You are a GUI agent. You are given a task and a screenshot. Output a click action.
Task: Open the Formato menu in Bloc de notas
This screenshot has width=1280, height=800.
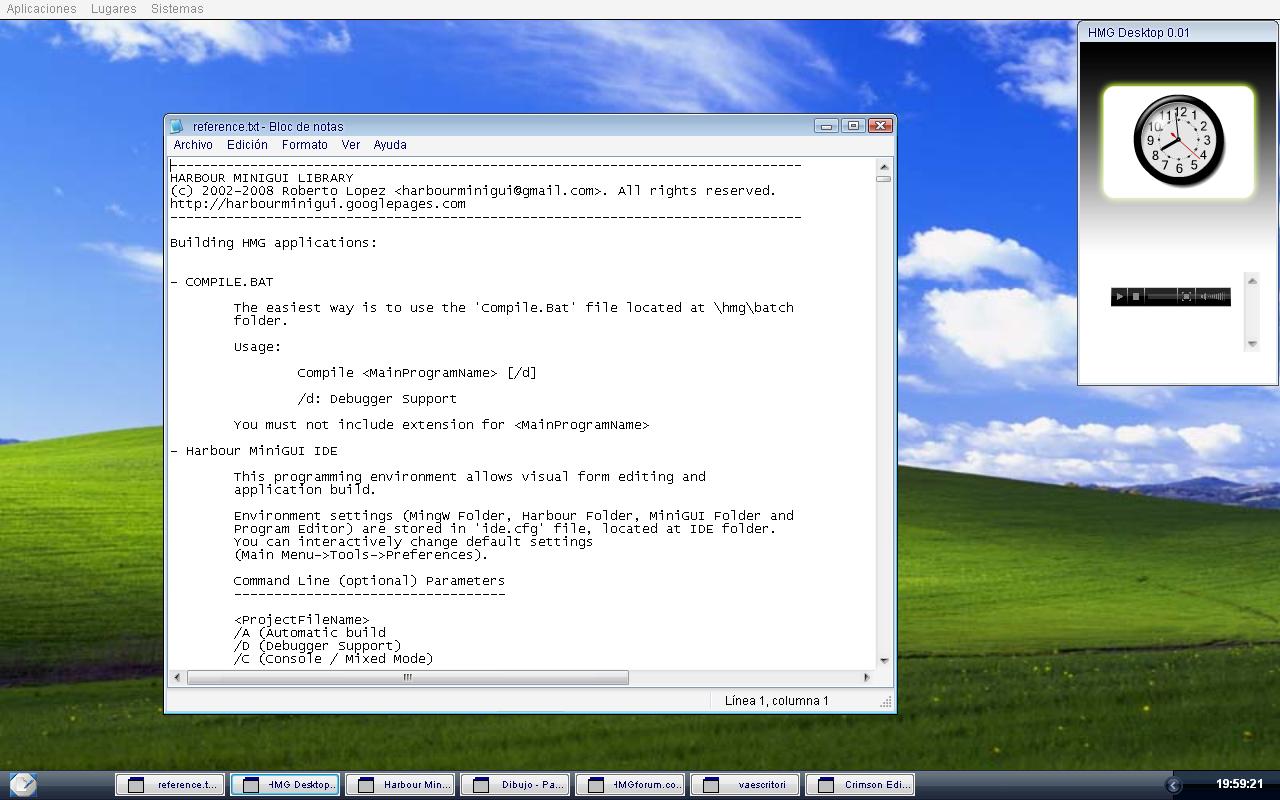click(x=304, y=144)
